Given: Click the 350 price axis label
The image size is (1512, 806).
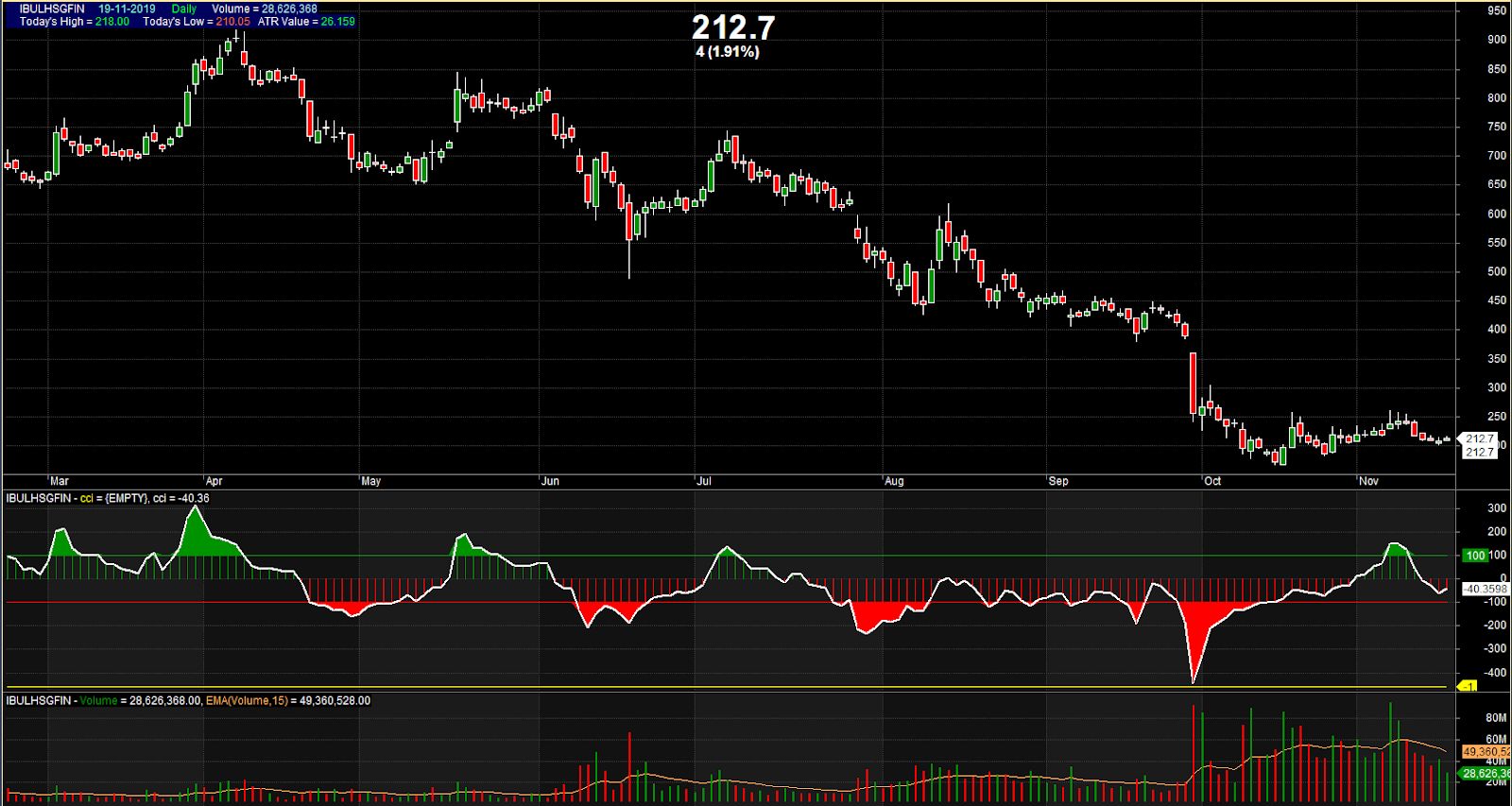Looking at the screenshot, I should (1497, 359).
